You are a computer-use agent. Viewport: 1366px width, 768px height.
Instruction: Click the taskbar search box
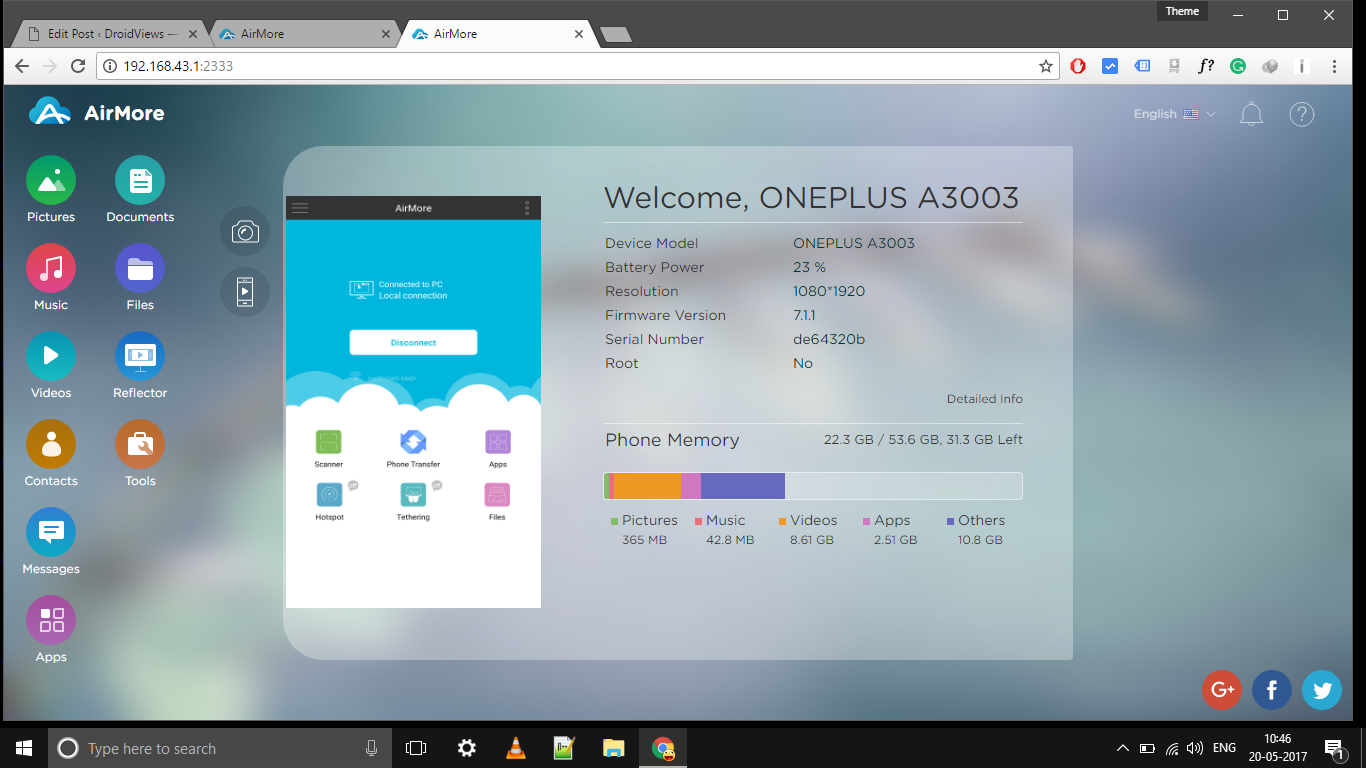coord(221,748)
